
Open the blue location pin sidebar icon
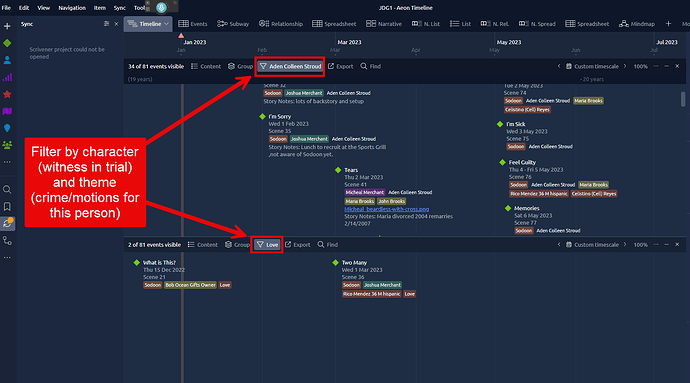tap(7, 128)
